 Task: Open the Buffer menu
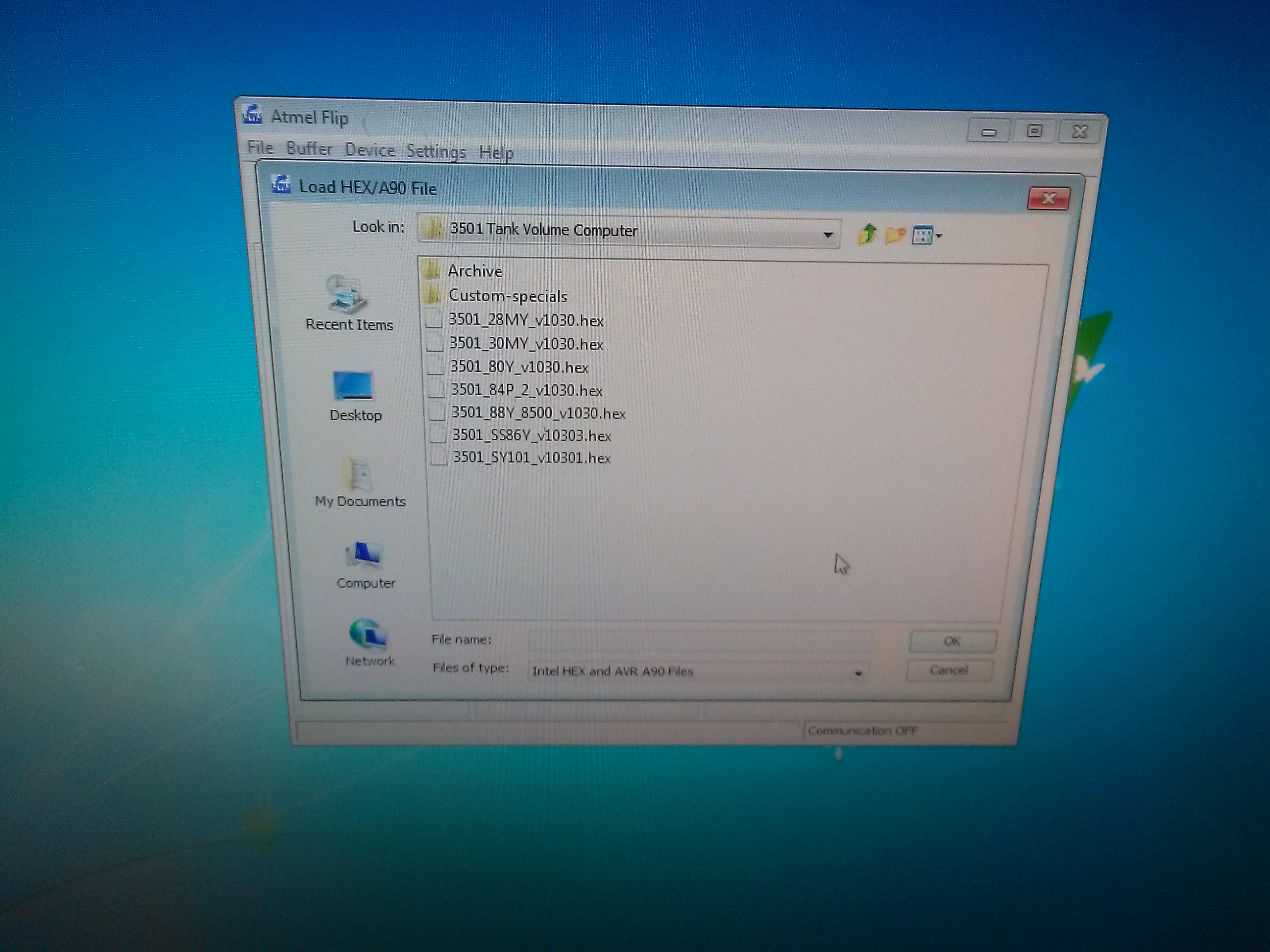coord(310,148)
